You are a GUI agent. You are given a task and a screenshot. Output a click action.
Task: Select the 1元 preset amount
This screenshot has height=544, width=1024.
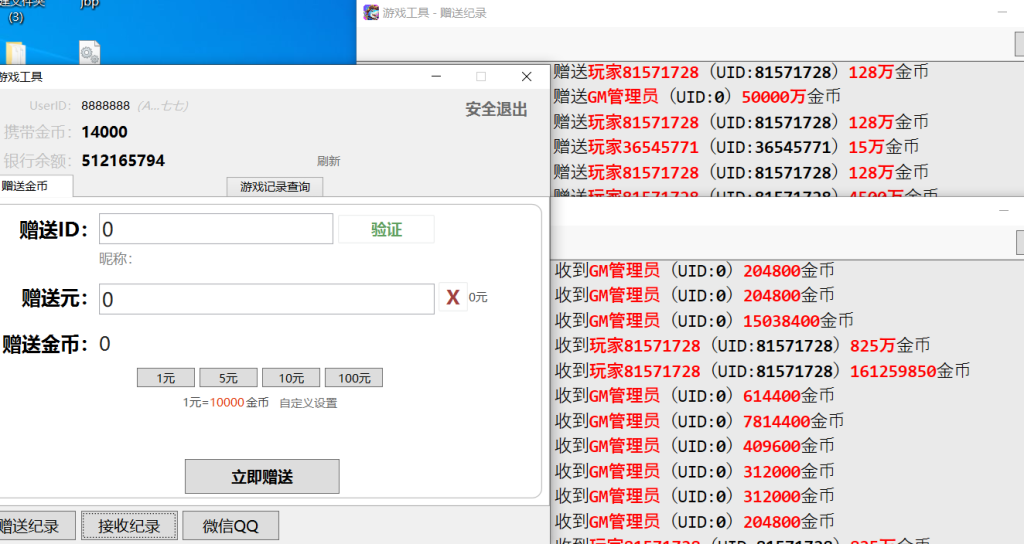(x=166, y=378)
